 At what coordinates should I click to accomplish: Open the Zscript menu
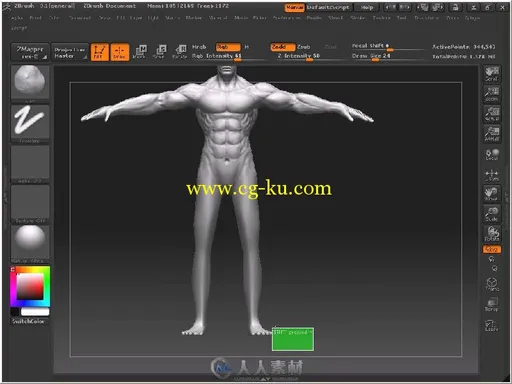(x=19, y=28)
